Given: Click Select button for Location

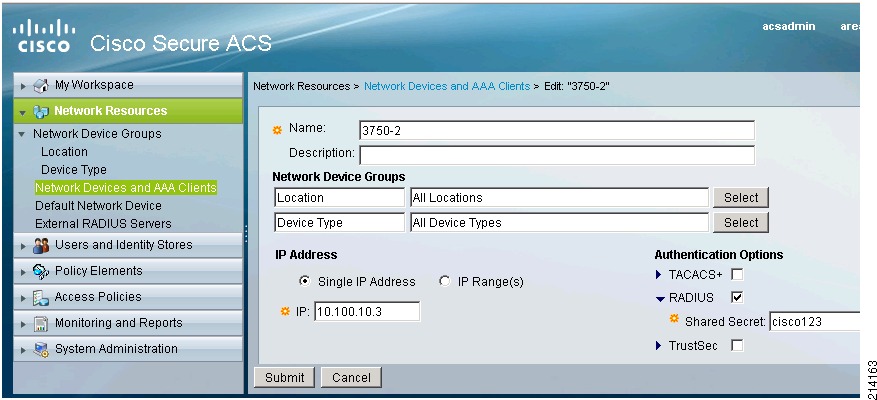Looking at the screenshot, I should [741, 197].
